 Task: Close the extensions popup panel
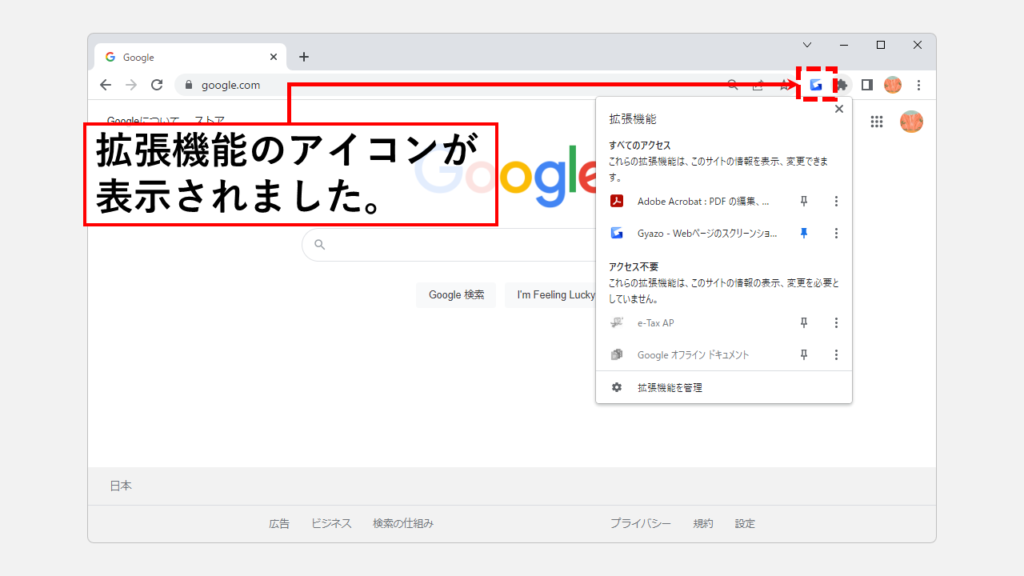[x=838, y=110]
